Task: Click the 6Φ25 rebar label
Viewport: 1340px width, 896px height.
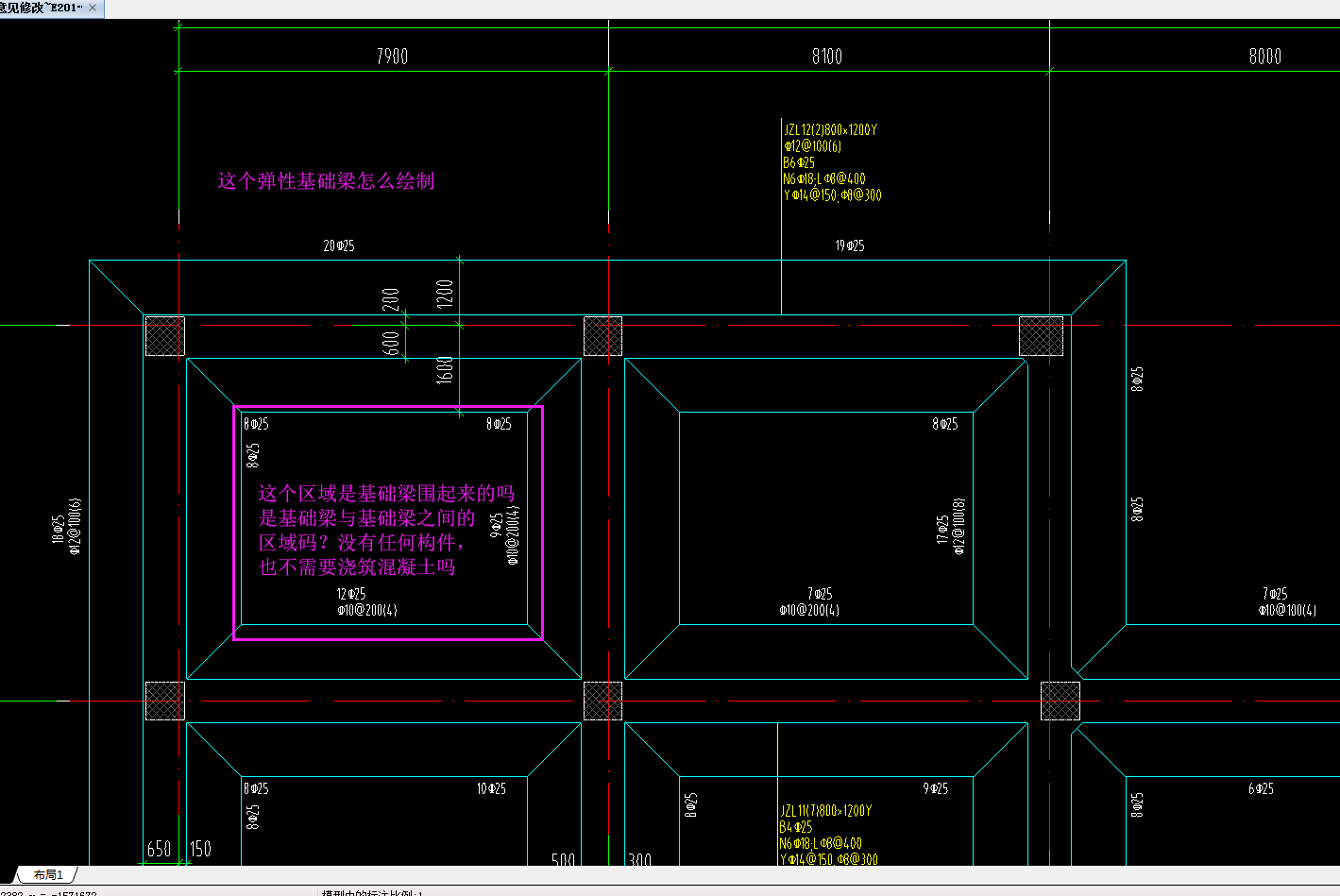Action: point(1261,788)
